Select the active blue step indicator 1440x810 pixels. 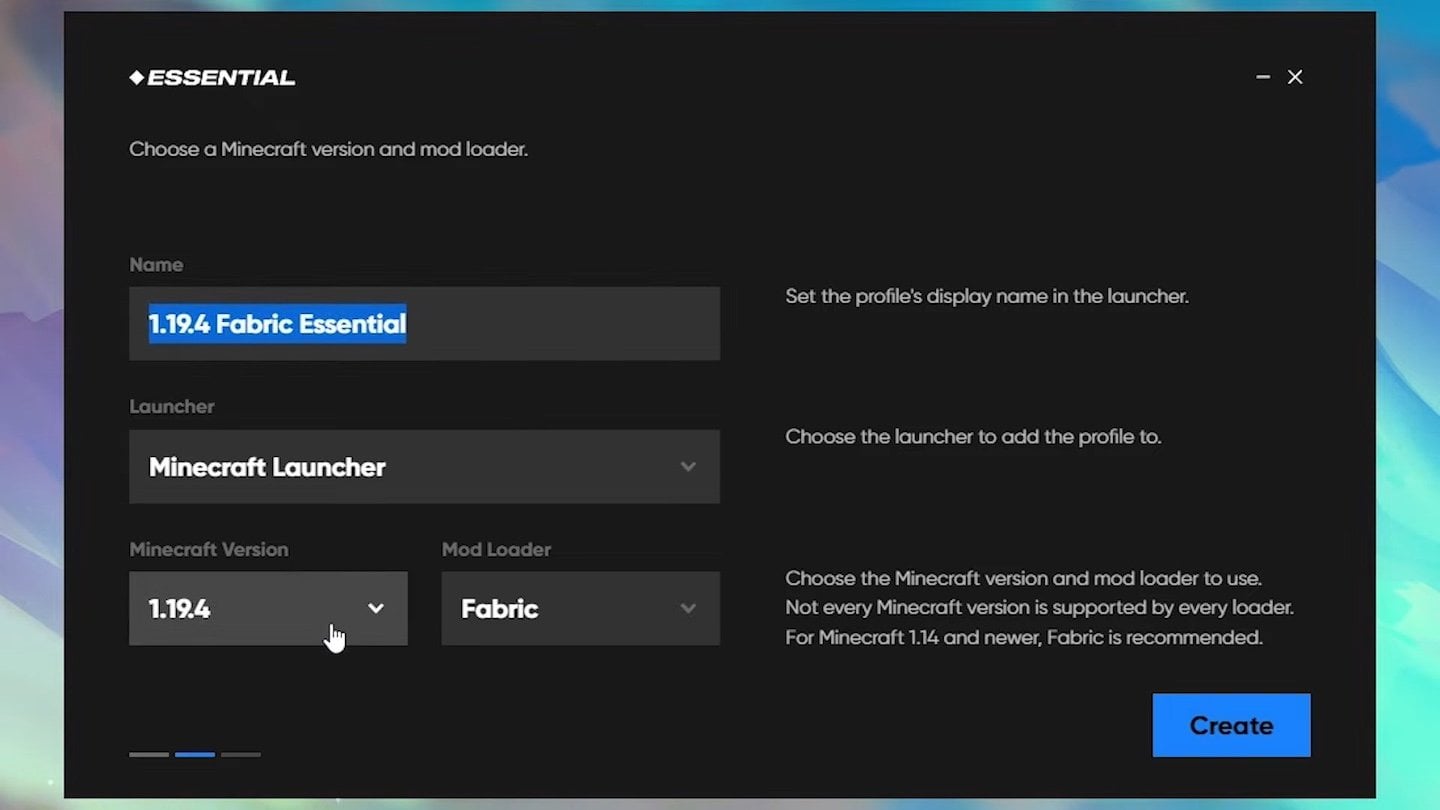click(x=195, y=754)
